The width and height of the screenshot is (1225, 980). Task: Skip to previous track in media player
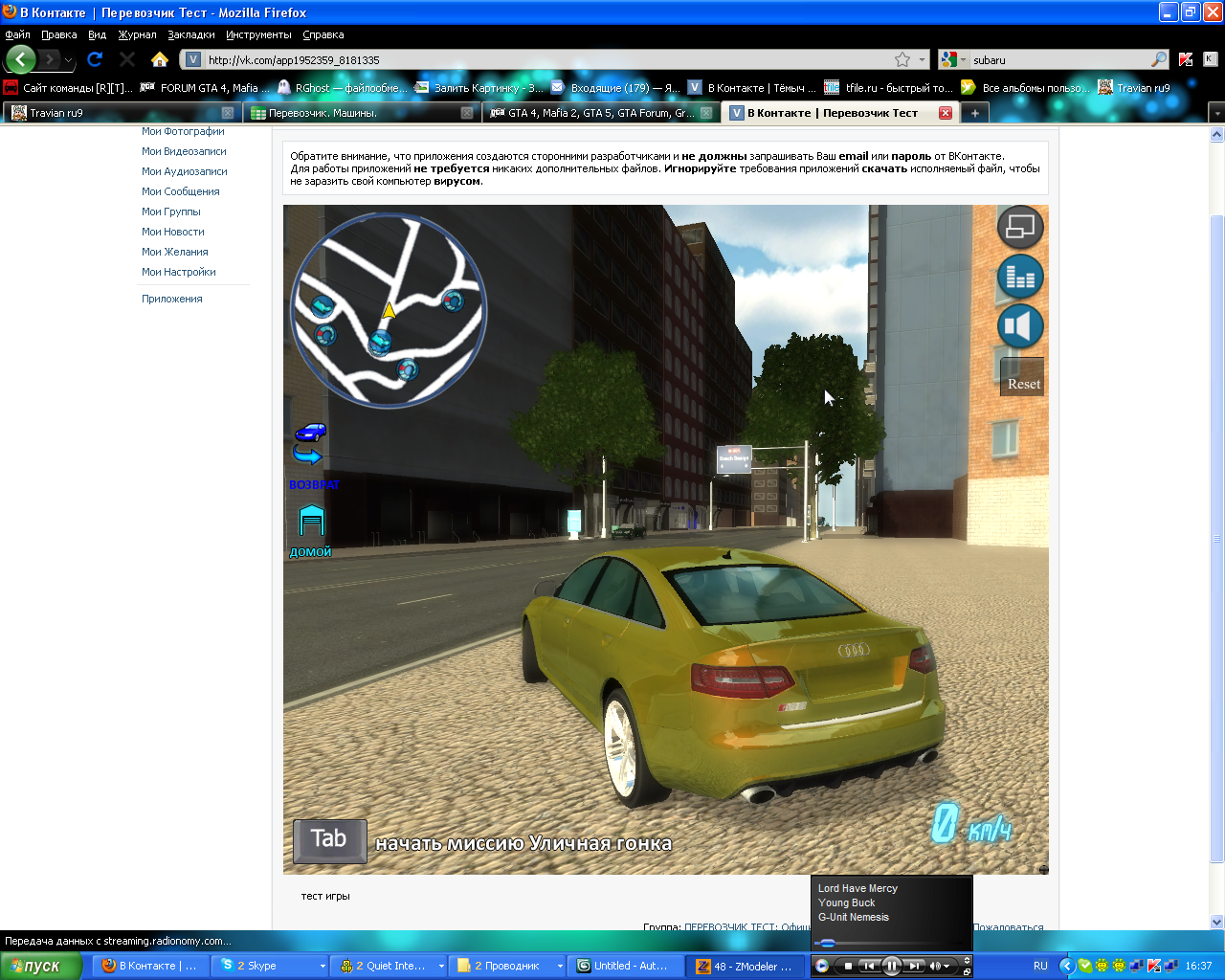click(x=869, y=966)
